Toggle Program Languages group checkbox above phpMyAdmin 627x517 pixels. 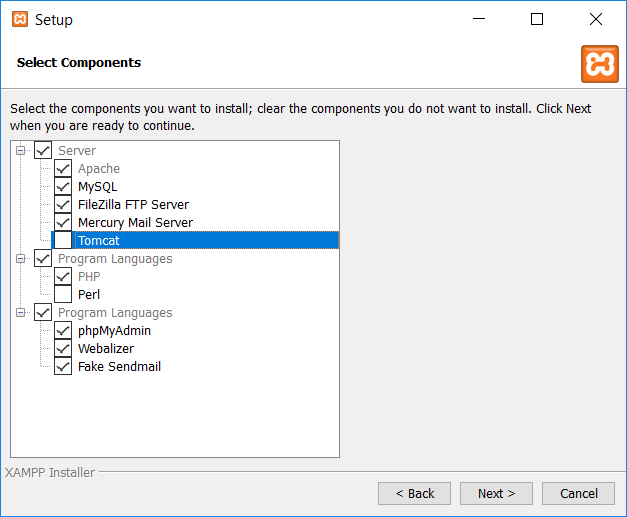click(x=43, y=312)
